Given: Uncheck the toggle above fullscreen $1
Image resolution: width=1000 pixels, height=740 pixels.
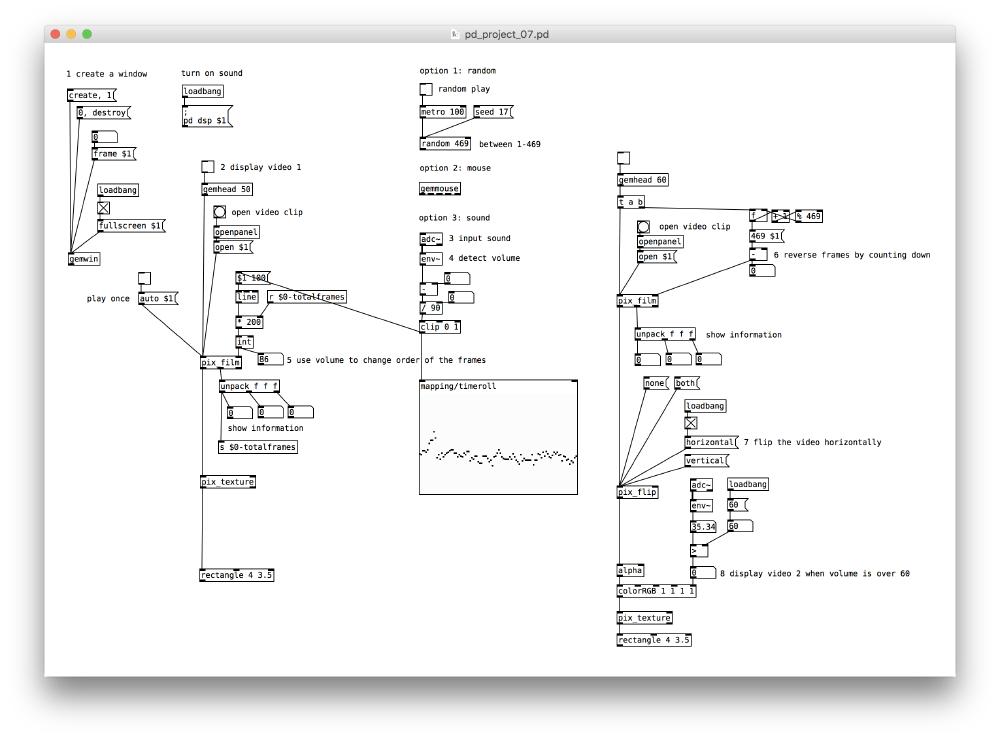Looking at the screenshot, I should (x=103, y=208).
